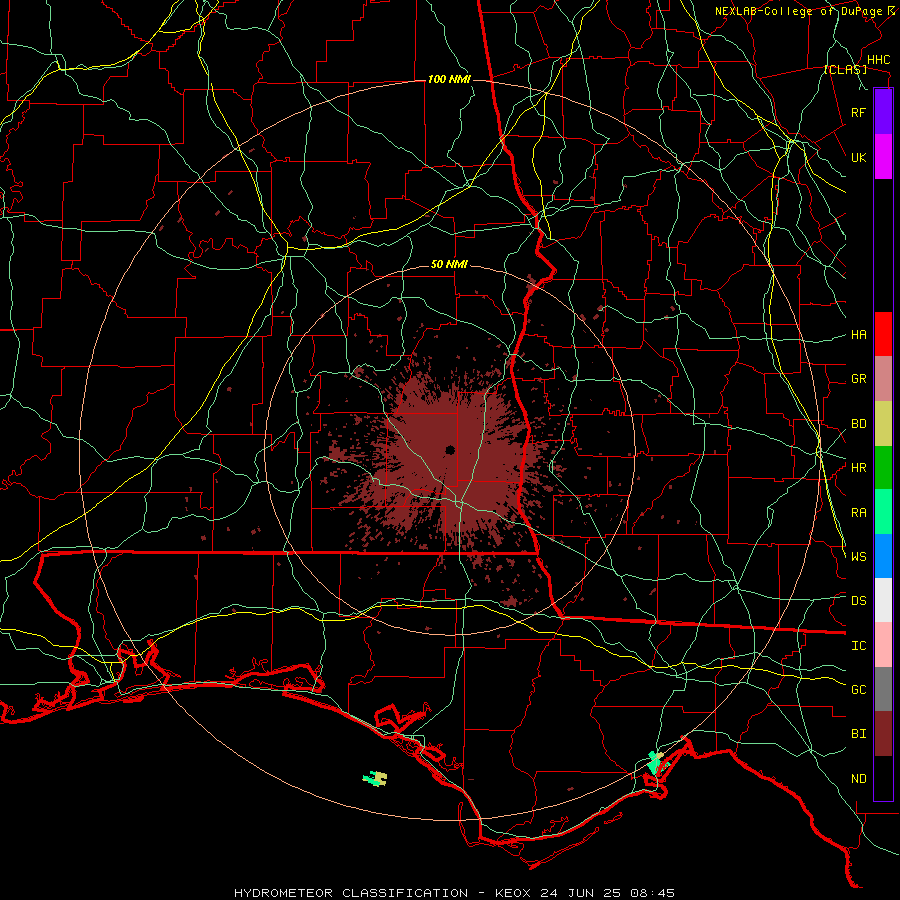Click the RA legend label

(858, 513)
